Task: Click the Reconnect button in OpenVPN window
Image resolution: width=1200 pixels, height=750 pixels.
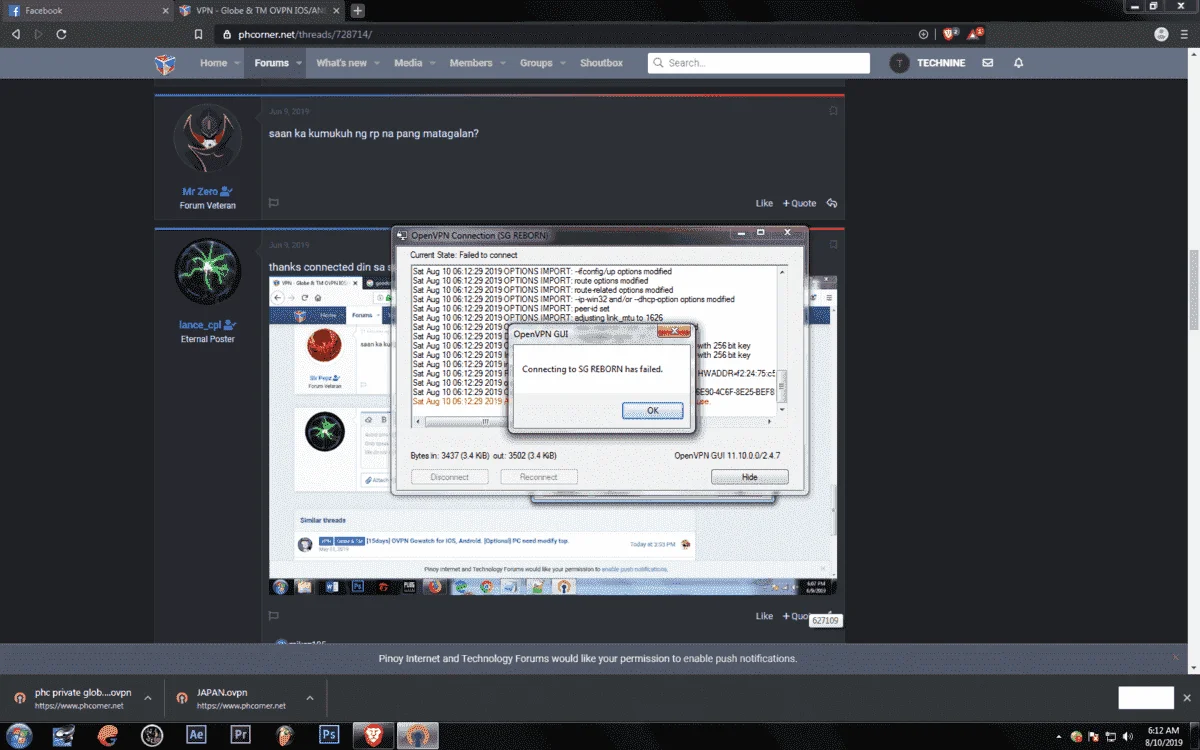Action: pyautogui.click(x=538, y=477)
